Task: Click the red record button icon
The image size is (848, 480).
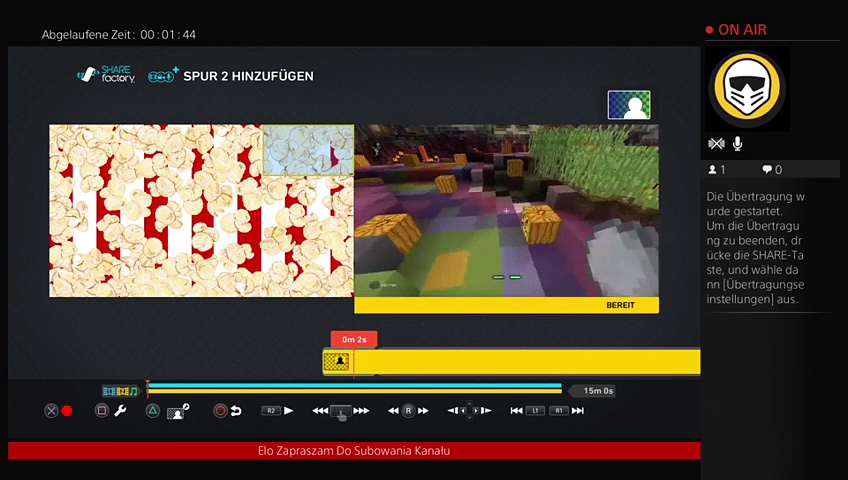Action: click(67, 411)
